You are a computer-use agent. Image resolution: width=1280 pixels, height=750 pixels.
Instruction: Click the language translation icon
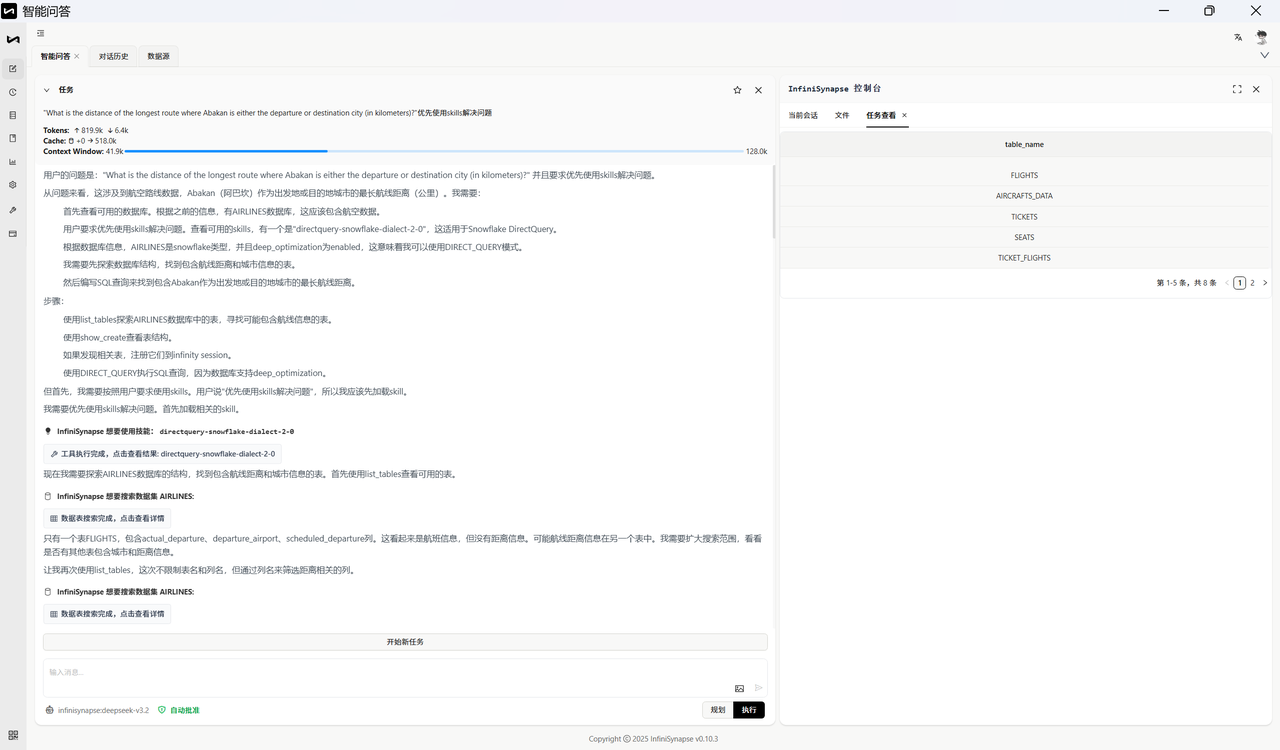[x=1238, y=37]
